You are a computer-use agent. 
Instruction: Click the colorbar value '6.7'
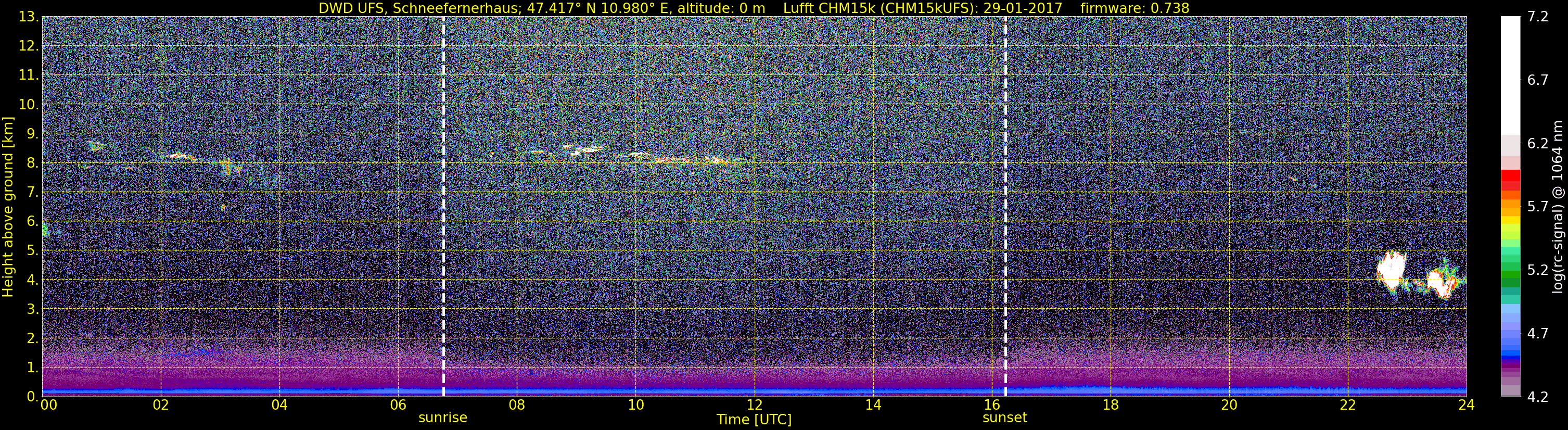tap(1538, 80)
